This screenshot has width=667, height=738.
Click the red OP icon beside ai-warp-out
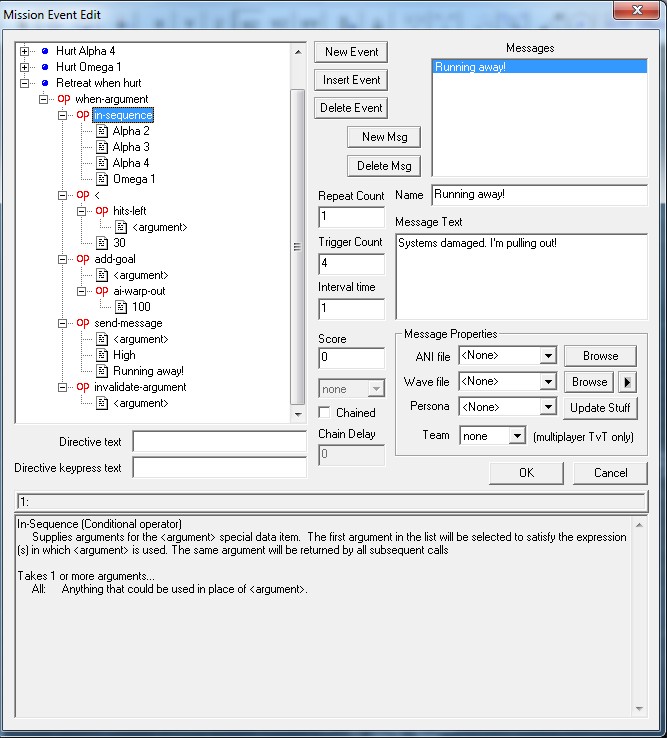click(101, 291)
